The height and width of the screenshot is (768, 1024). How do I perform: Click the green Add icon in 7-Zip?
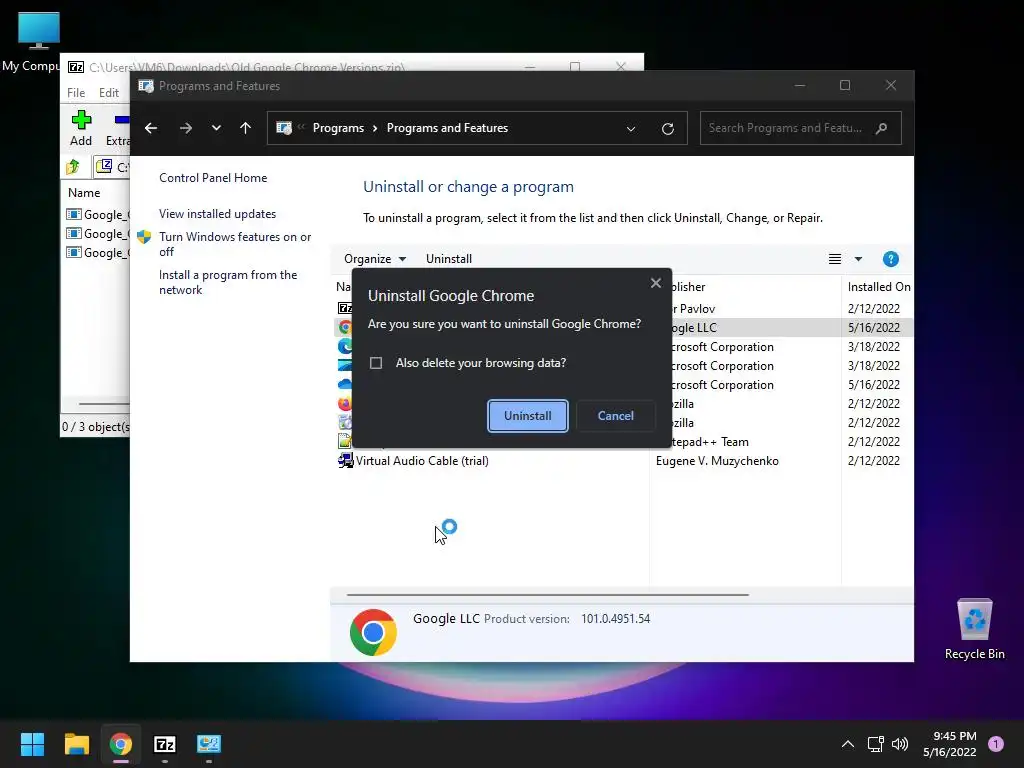coord(81,120)
